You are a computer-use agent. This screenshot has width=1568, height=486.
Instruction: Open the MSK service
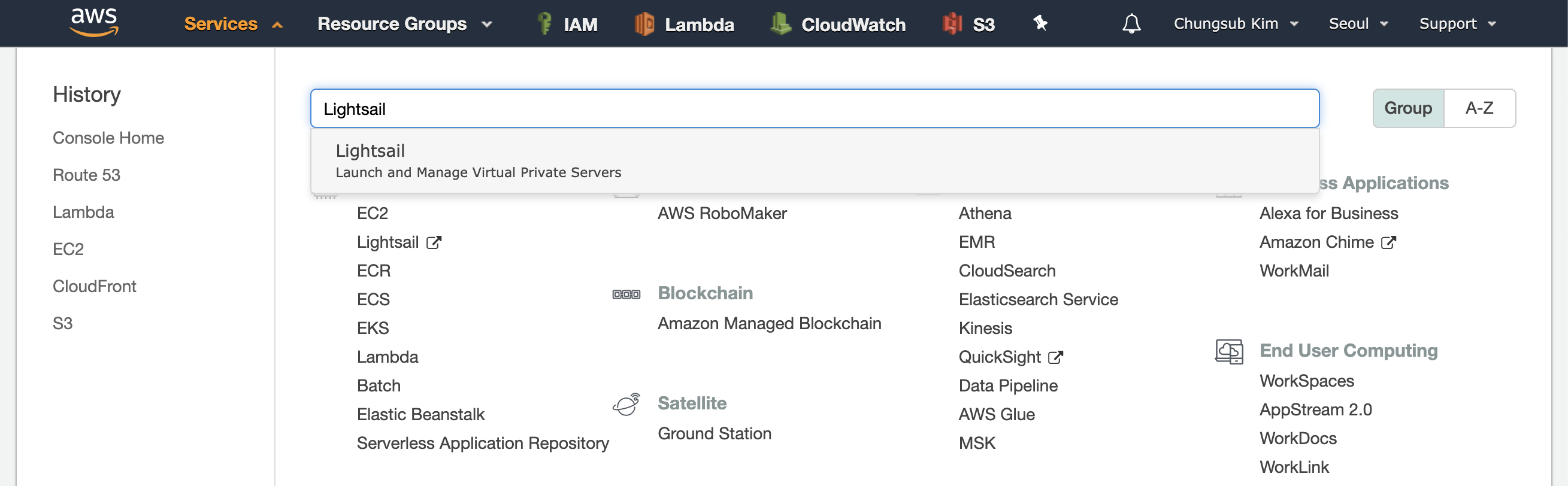977,443
